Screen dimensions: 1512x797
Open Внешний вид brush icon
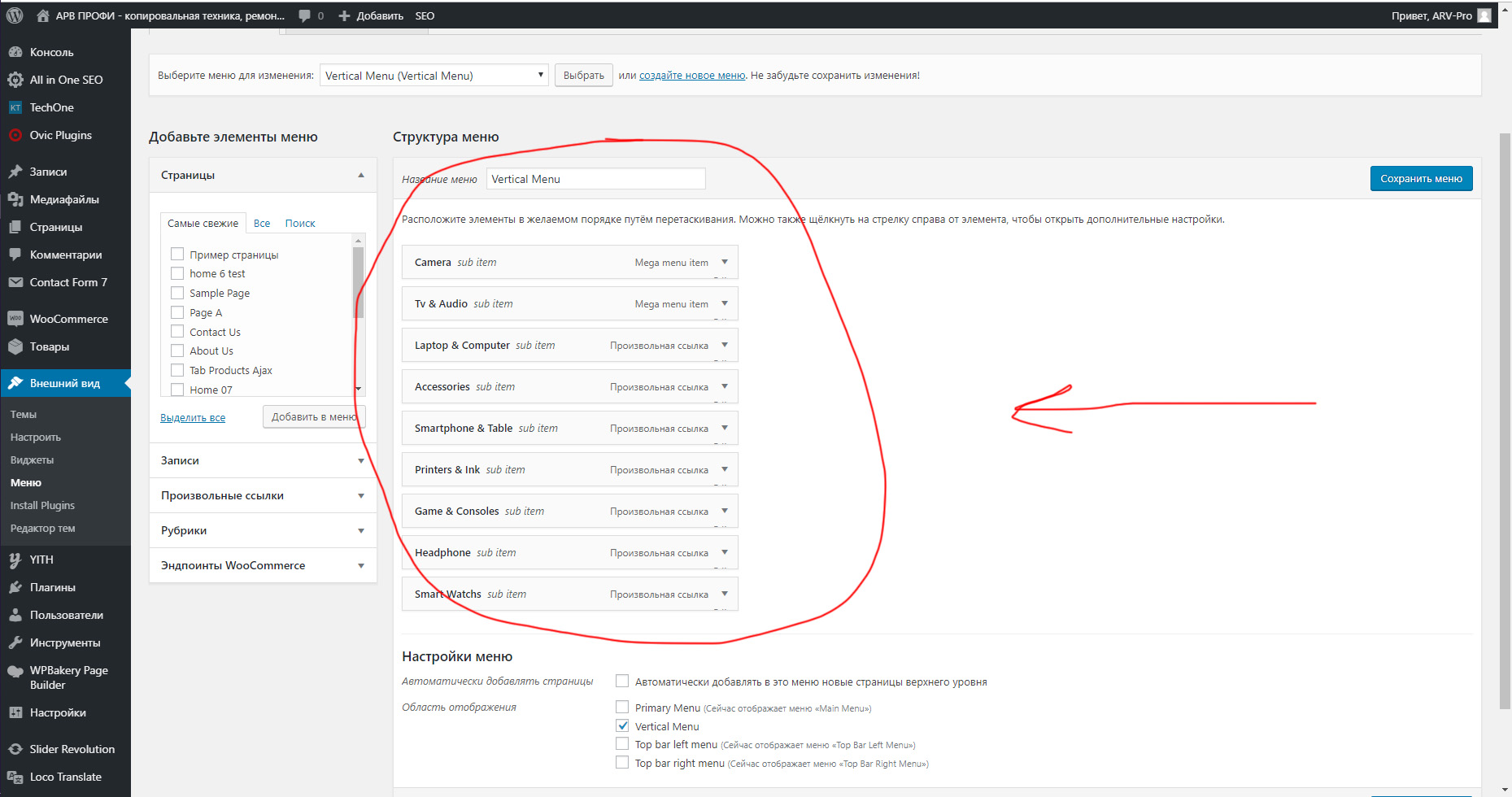[x=15, y=383]
